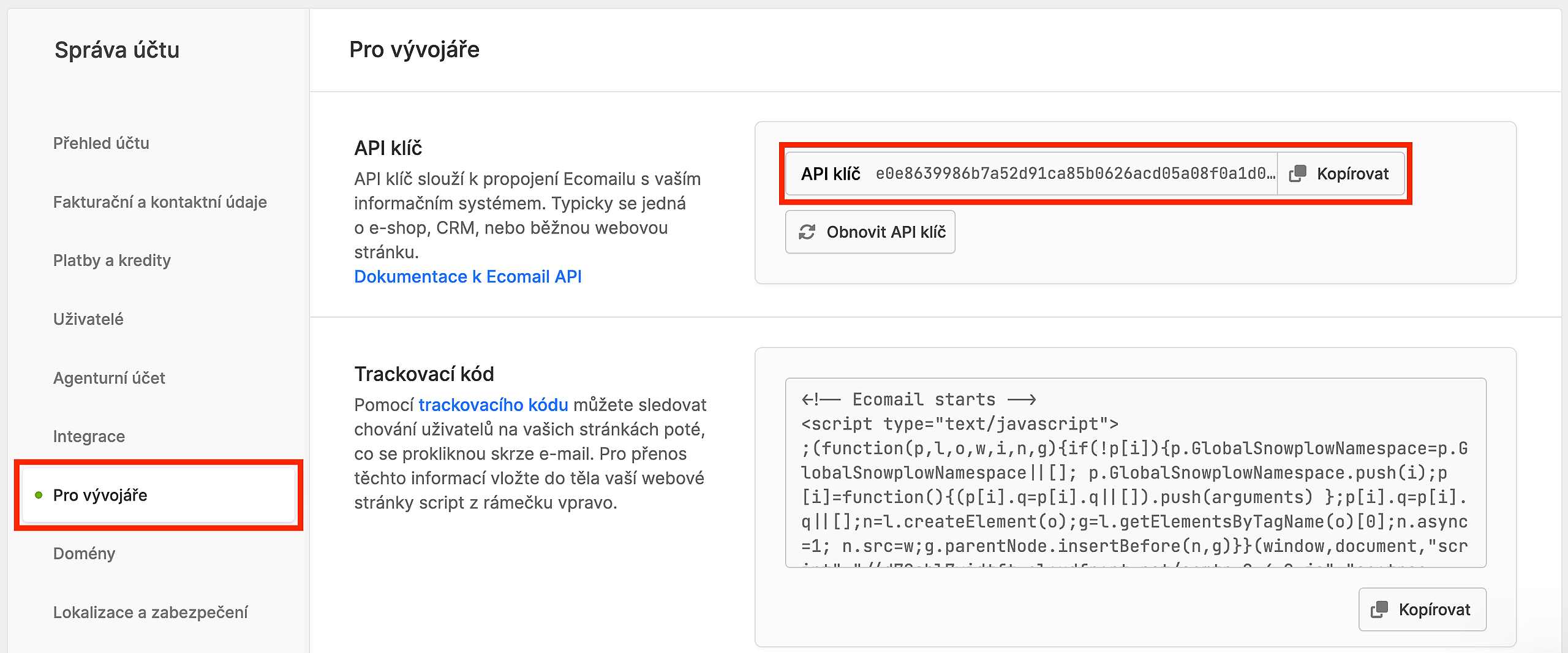Screen dimensions: 1568x653
Task: Select Platby a kredity menu item
Action: point(112,260)
